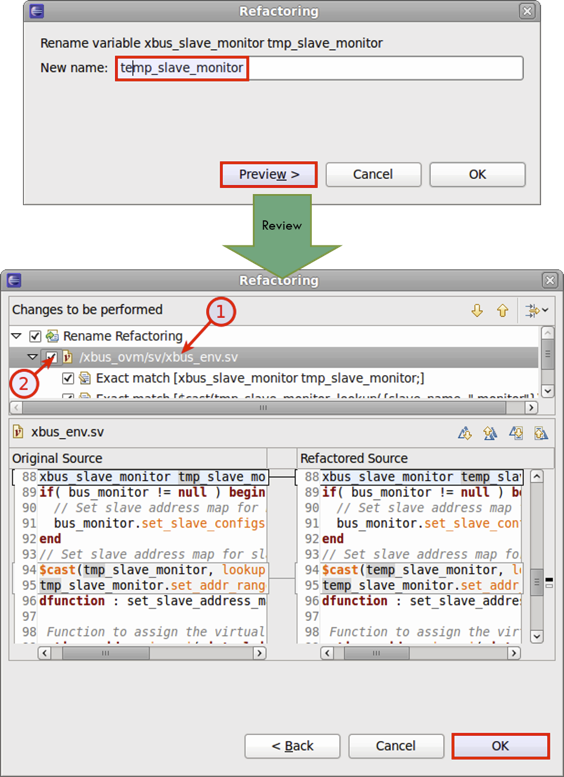Viewport: 564px width, 777px height.
Task: Collapse the Rename Refactoring tree node
Action: [x=16, y=336]
